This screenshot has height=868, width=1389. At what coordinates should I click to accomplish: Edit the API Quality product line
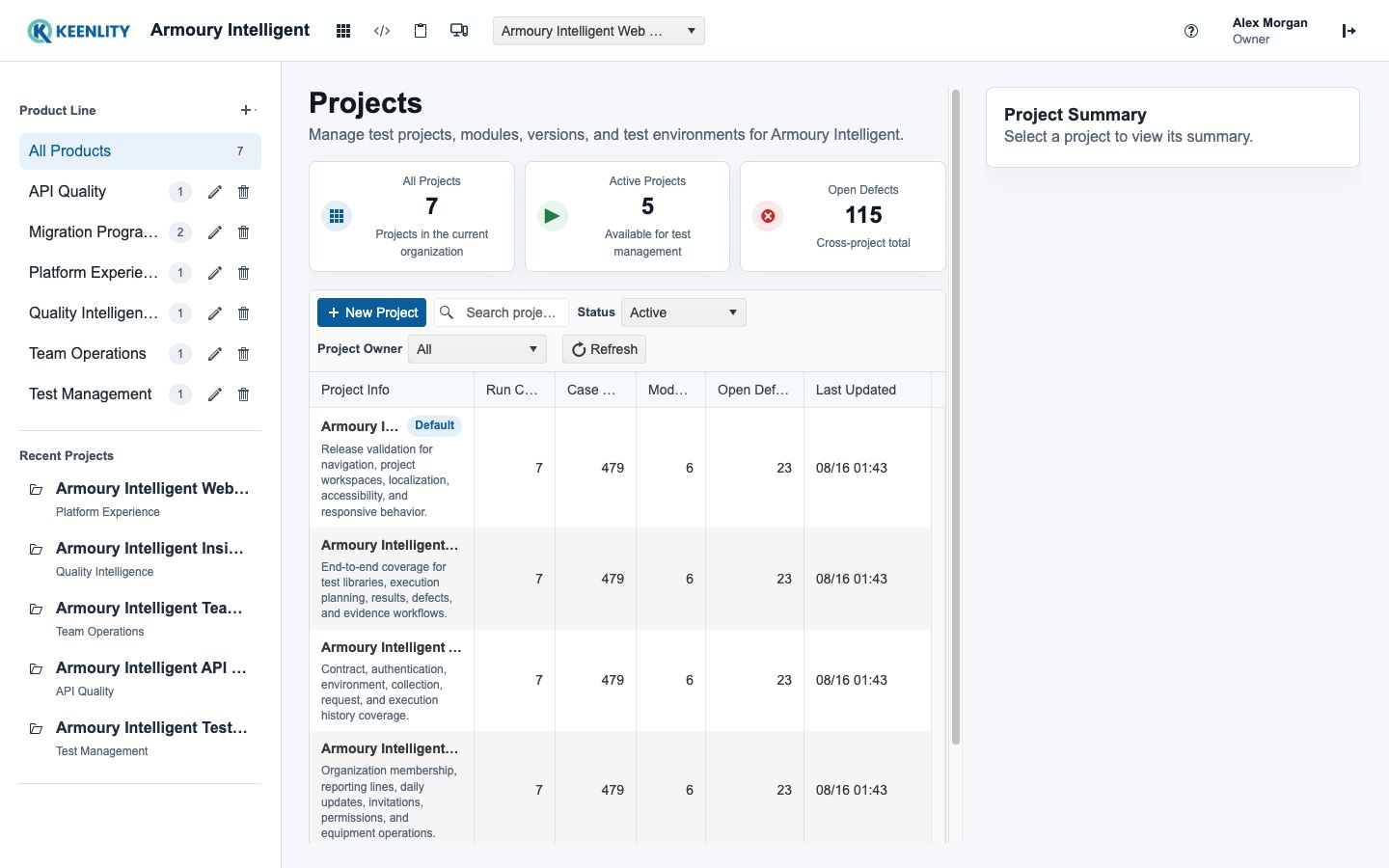[x=215, y=192]
